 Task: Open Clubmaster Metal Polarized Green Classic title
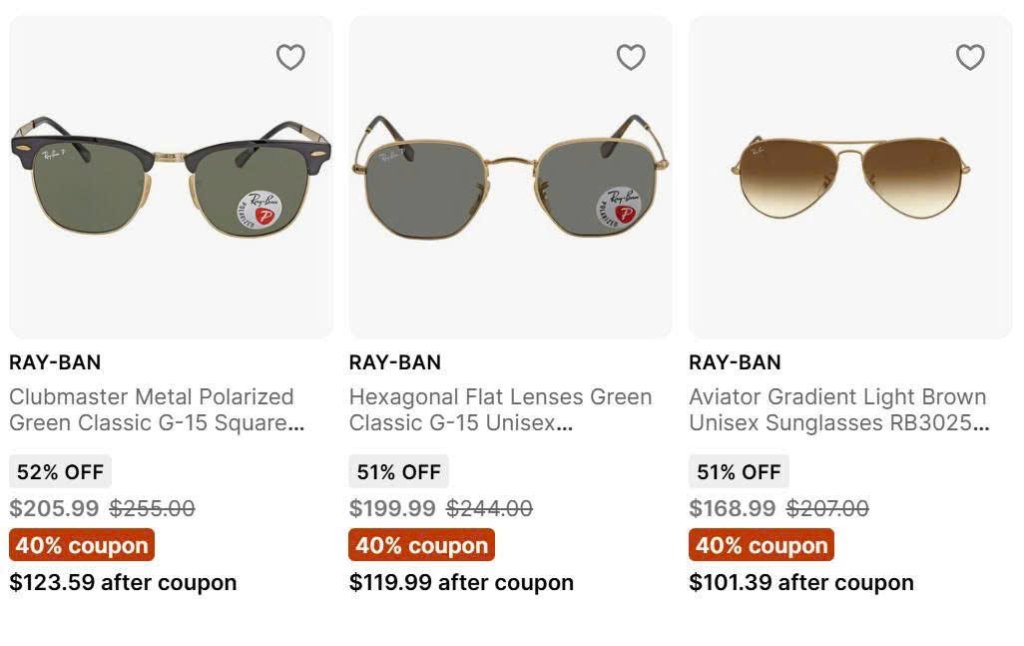pos(156,410)
